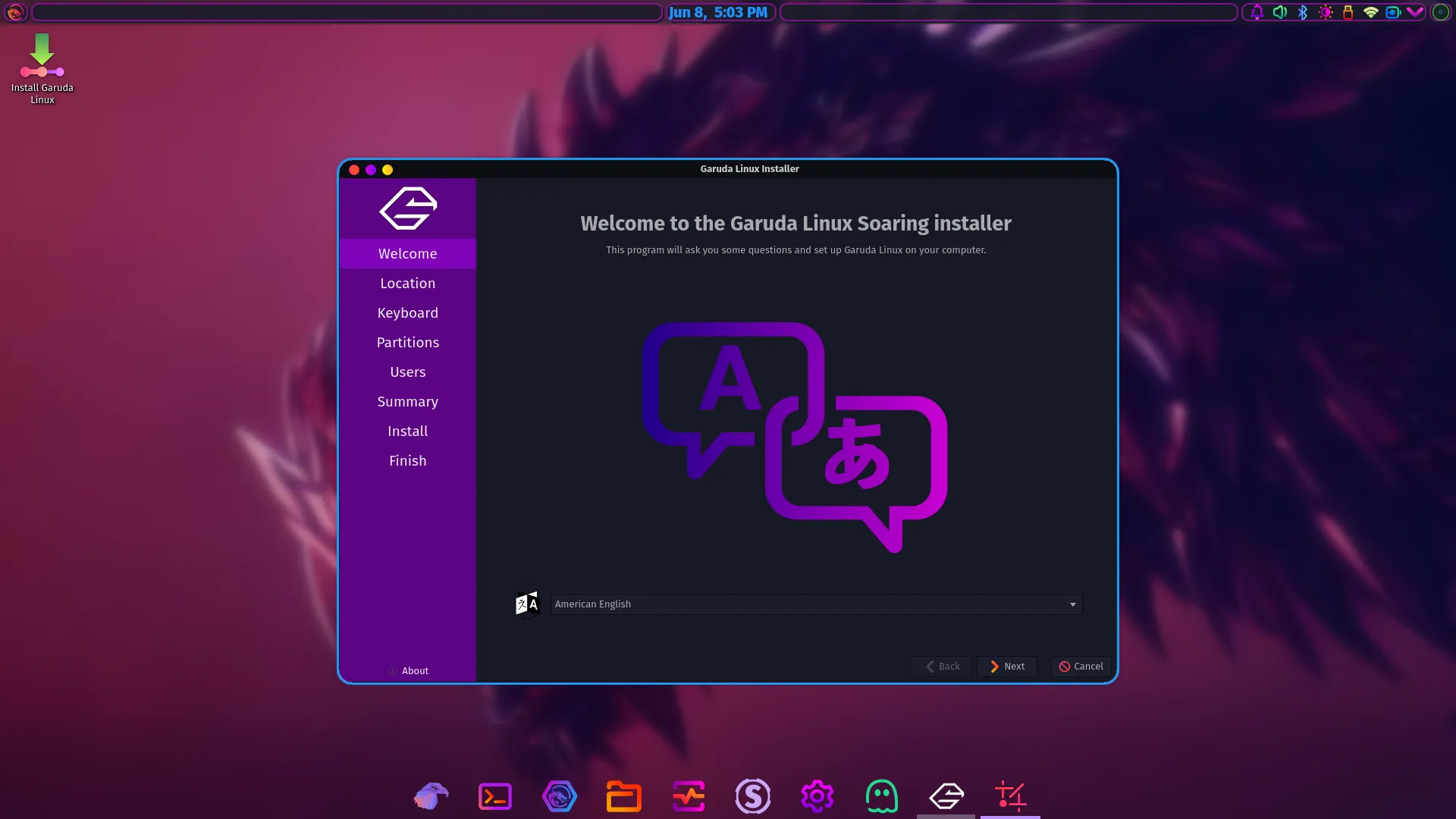The height and width of the screenshot is (819, 1456).
Task: Select the Partitions step in sidebar
Action: point(408,343)
